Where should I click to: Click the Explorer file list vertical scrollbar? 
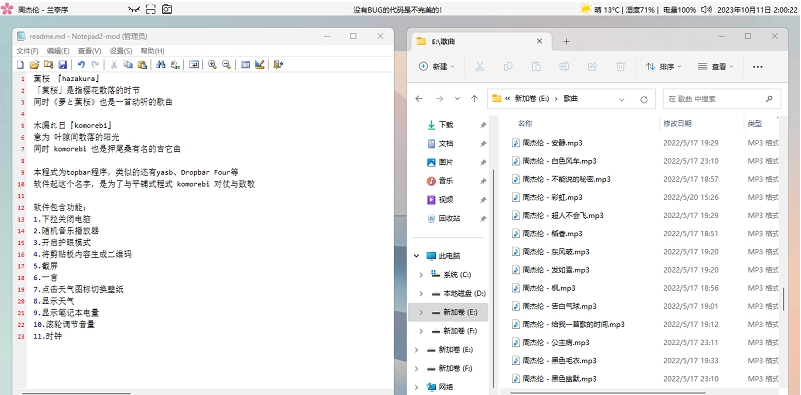pyautogui.click(x=783, y=299)
